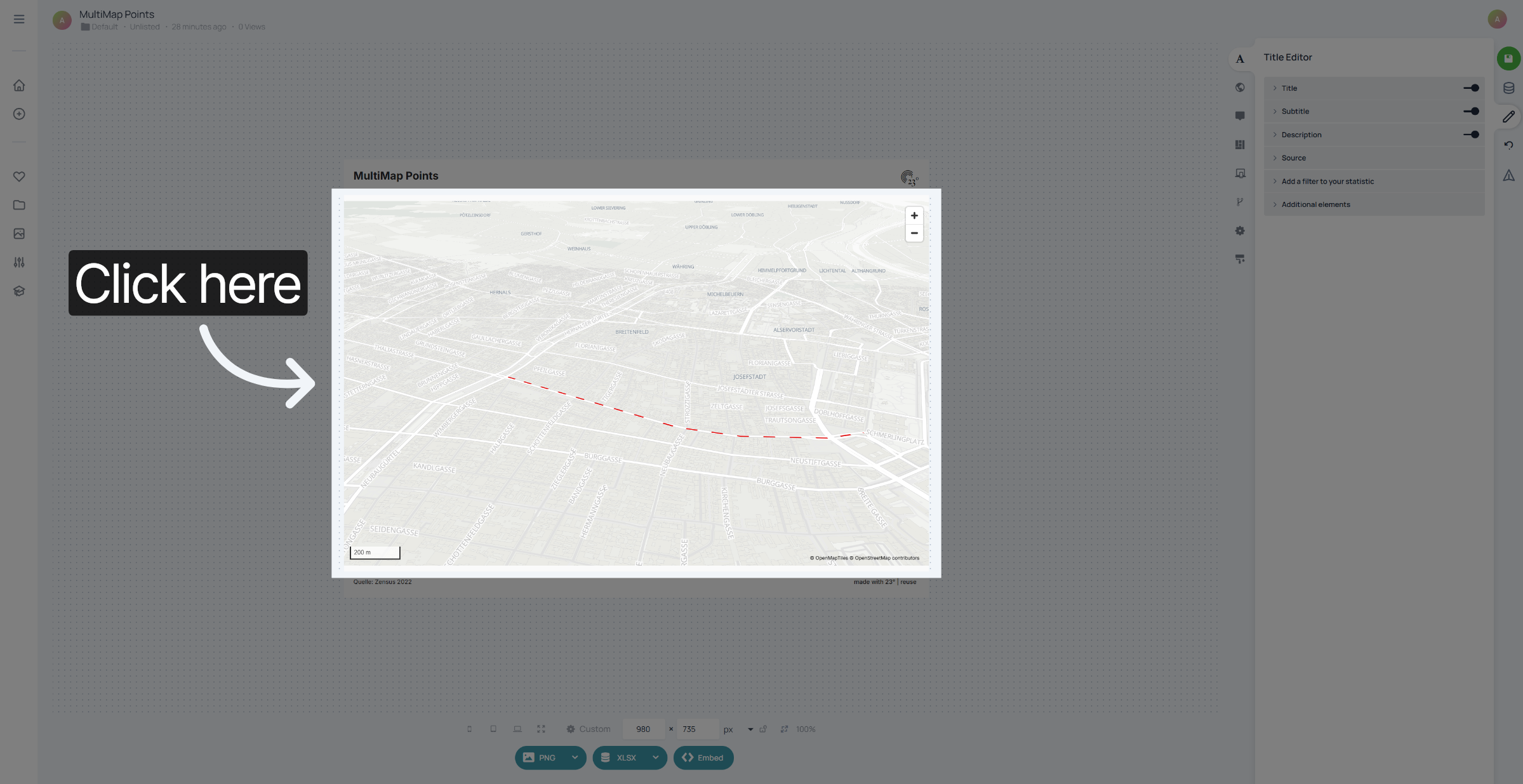
Task: Select the Title Editor 'A' tab icon
Action: [1240, 59]
